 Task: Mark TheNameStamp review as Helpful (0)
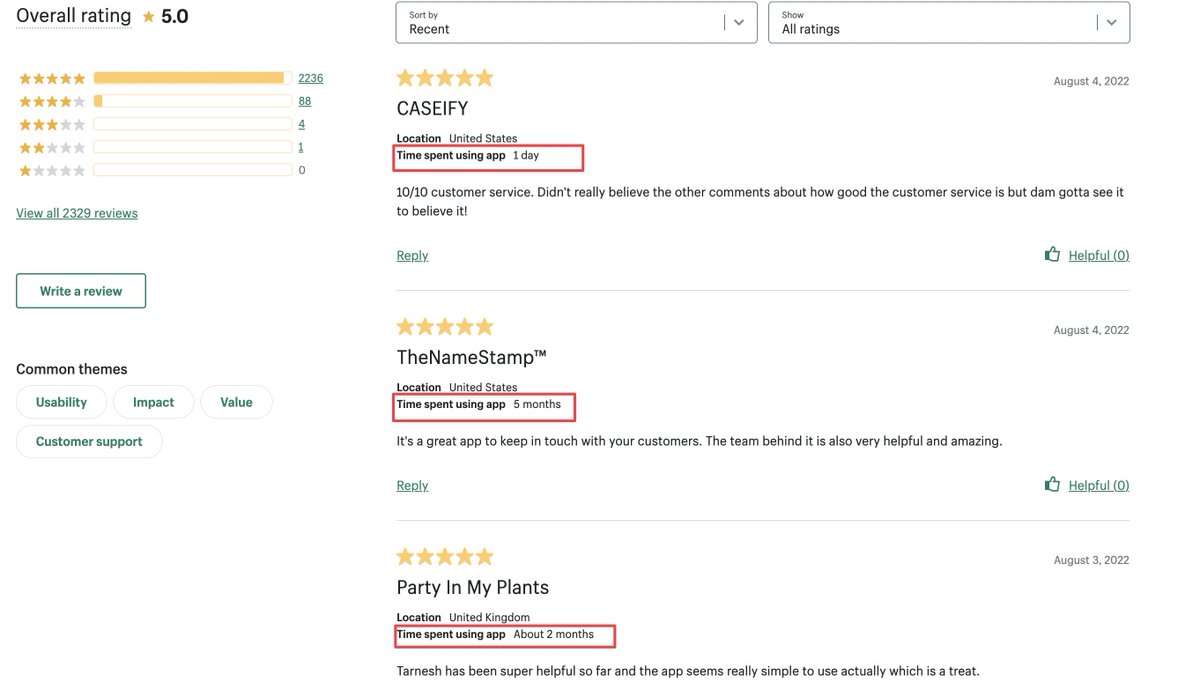pyautogui.click(x=1099, y=485)
